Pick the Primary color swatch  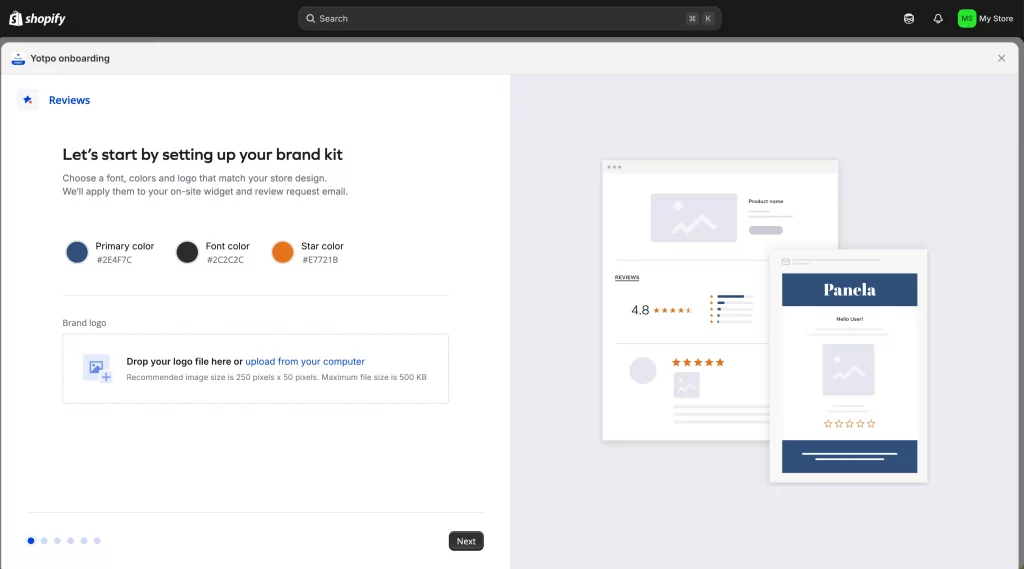click(x=77, y=252)
